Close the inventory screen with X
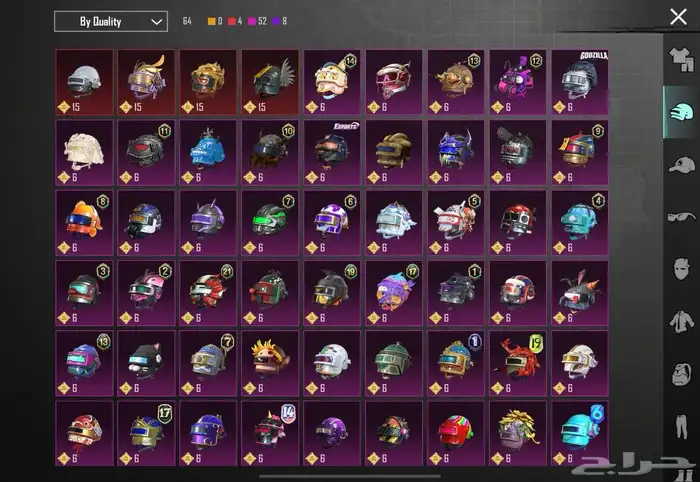The height and width of the screenshot is (482, 700). (678, 17)
